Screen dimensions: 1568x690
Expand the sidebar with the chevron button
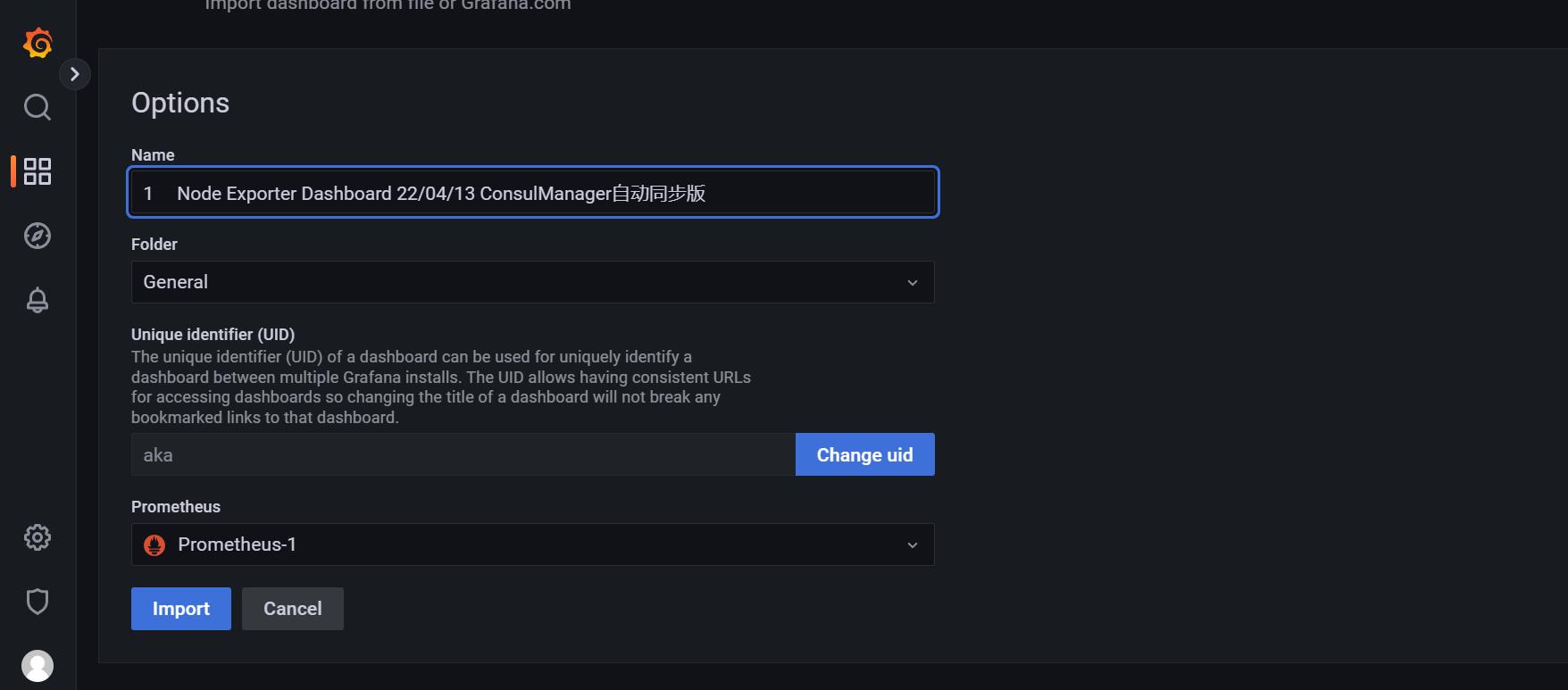pyautogui.click(x=75, y=74)
